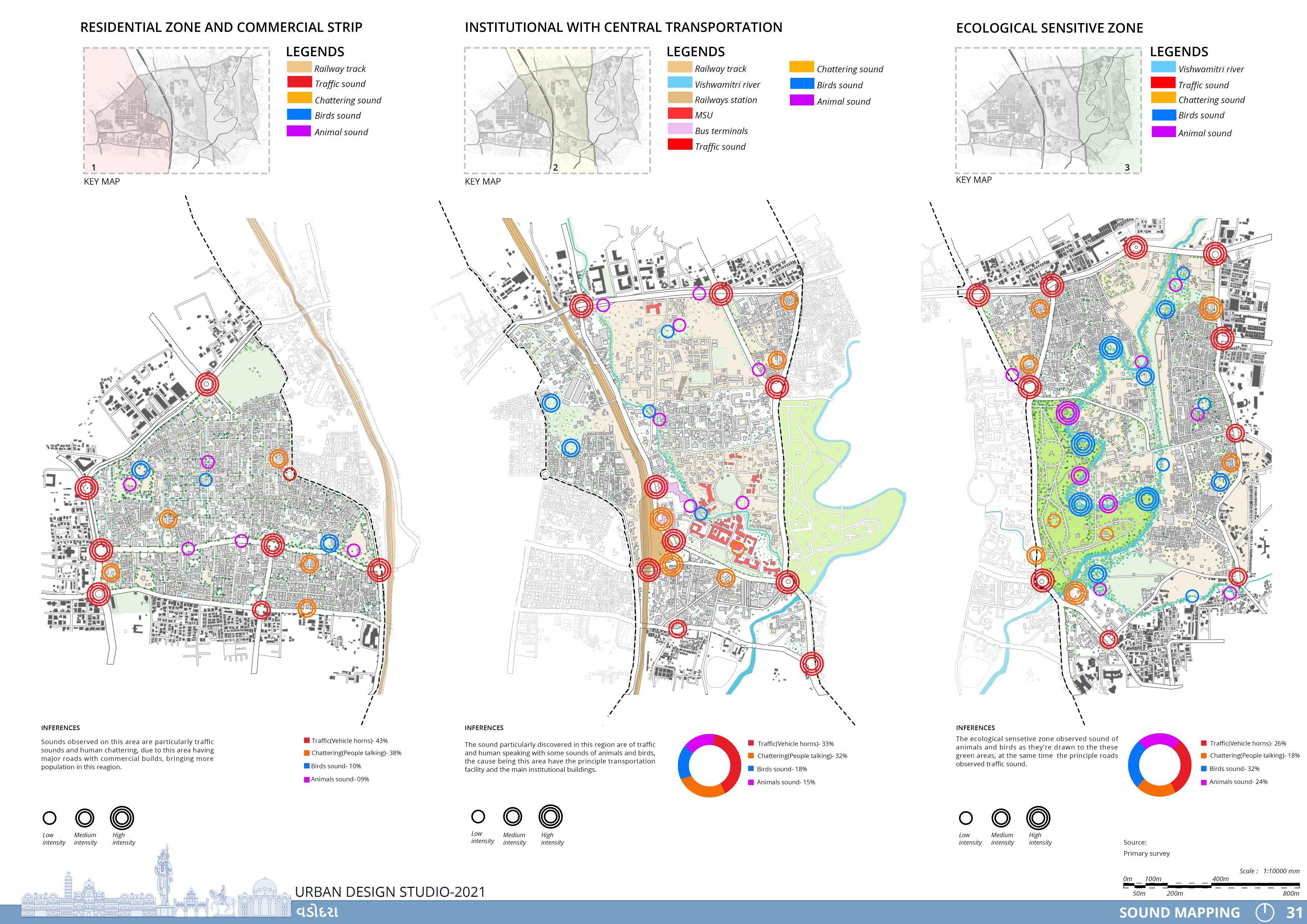The height and width of the screenshot is (924, 1307).
Task: Open key map 3 thumbnail
Action: click(1048, 110)
